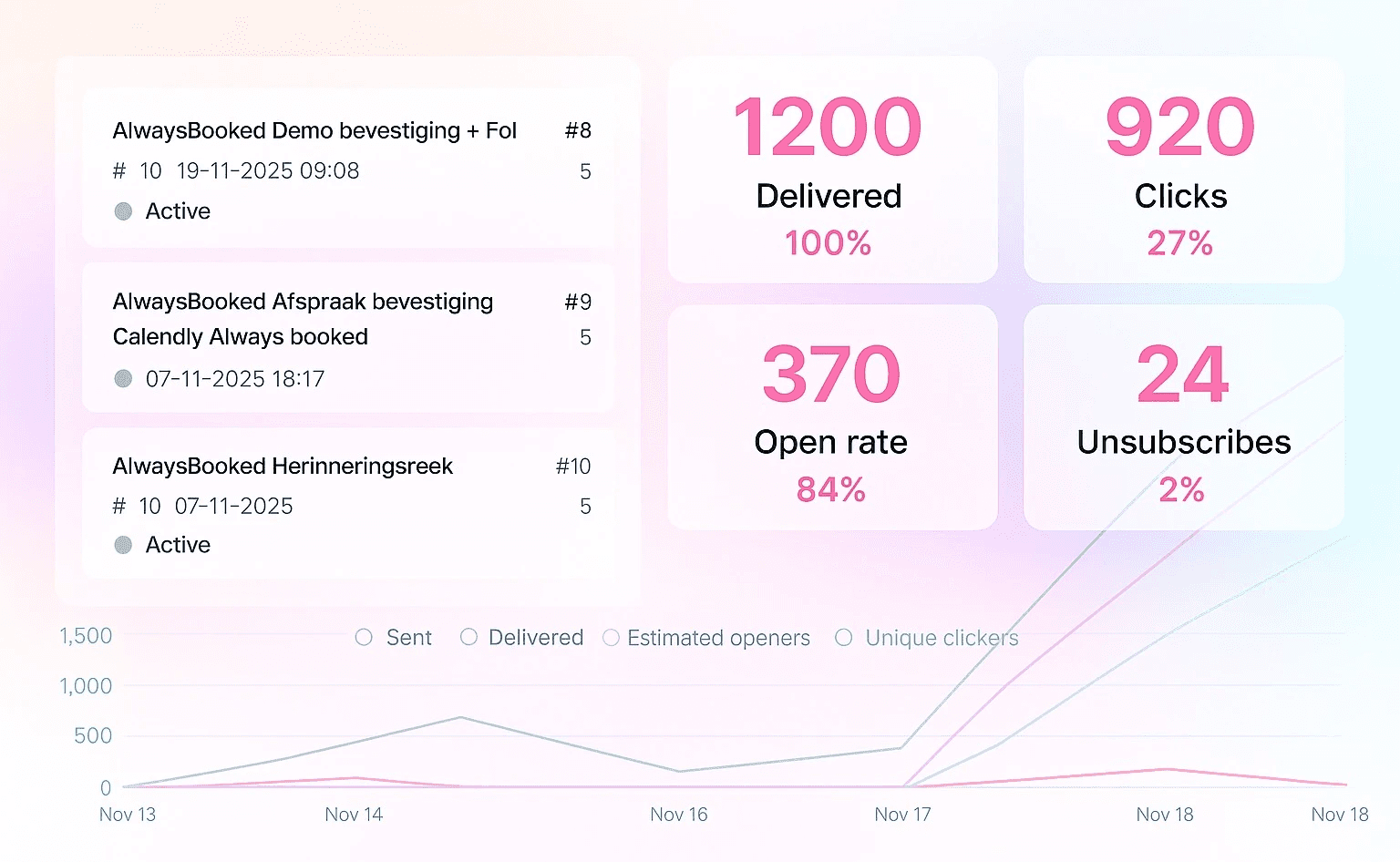Select the Sent series radio button
The image size is (1400, 862).
(x=363, y=638)
